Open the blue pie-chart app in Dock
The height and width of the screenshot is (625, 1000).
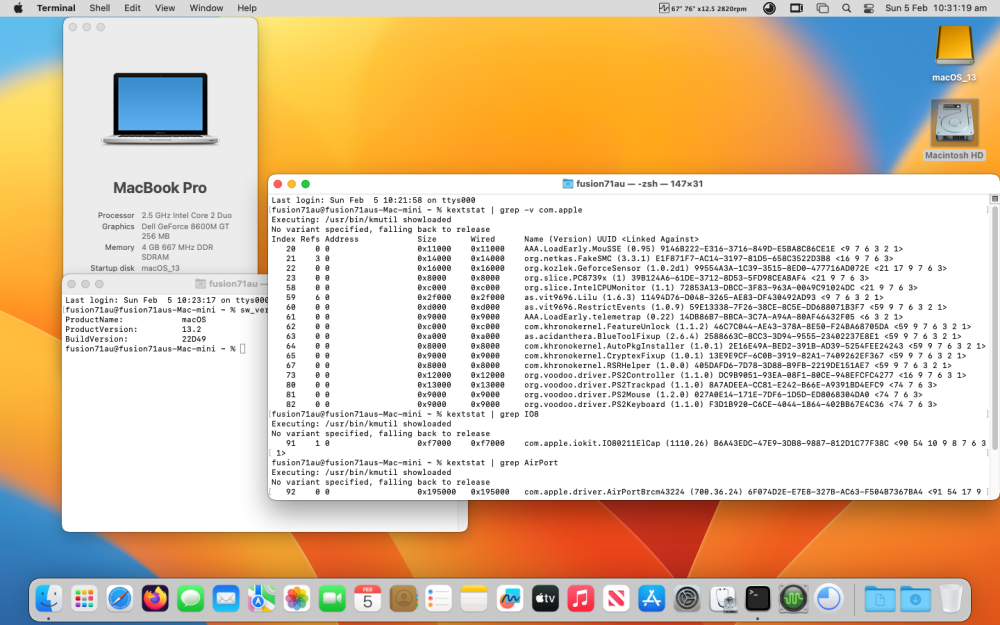point(828,599)
